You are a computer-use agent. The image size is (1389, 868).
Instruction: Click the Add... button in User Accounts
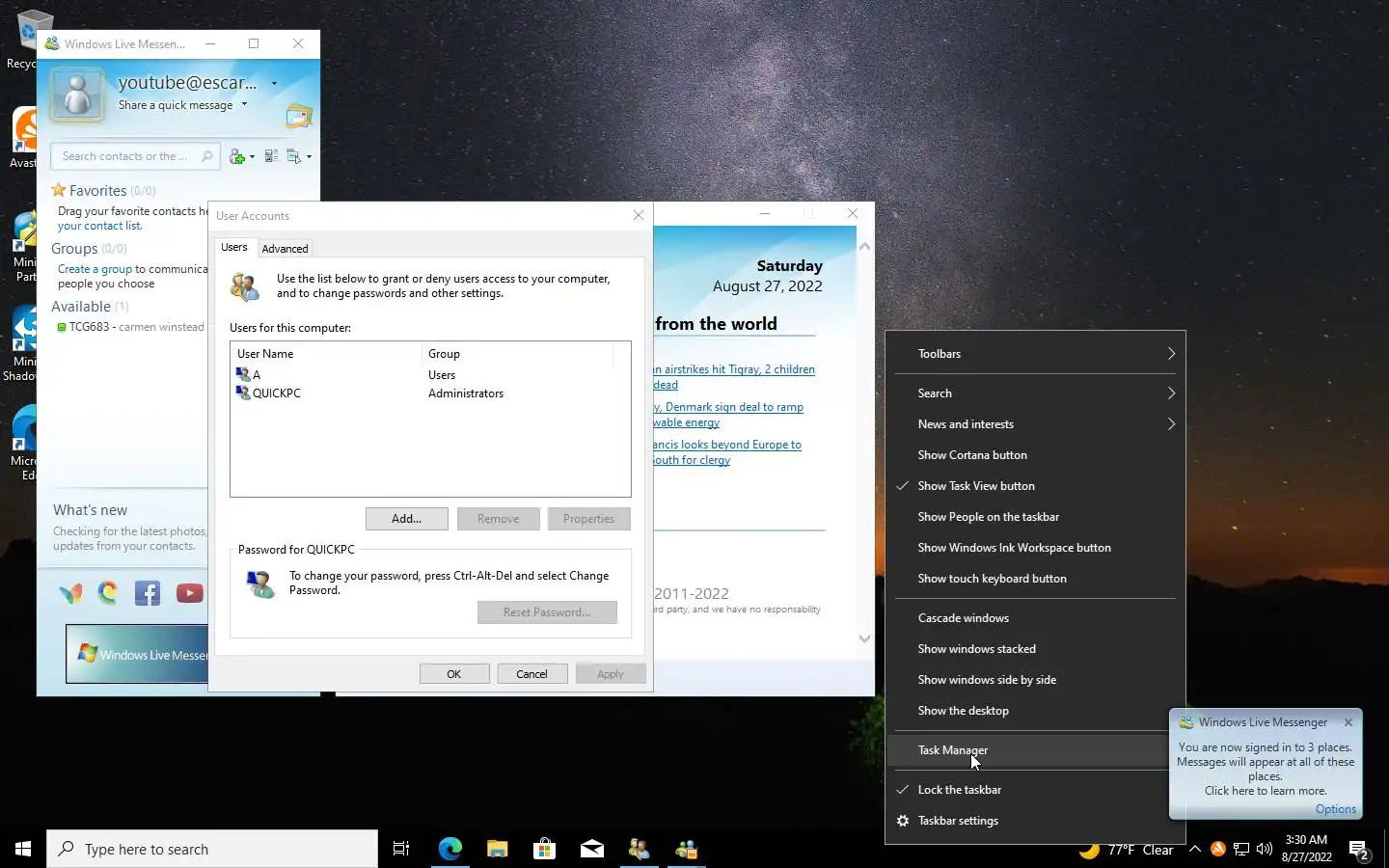(x=407, y=519)
